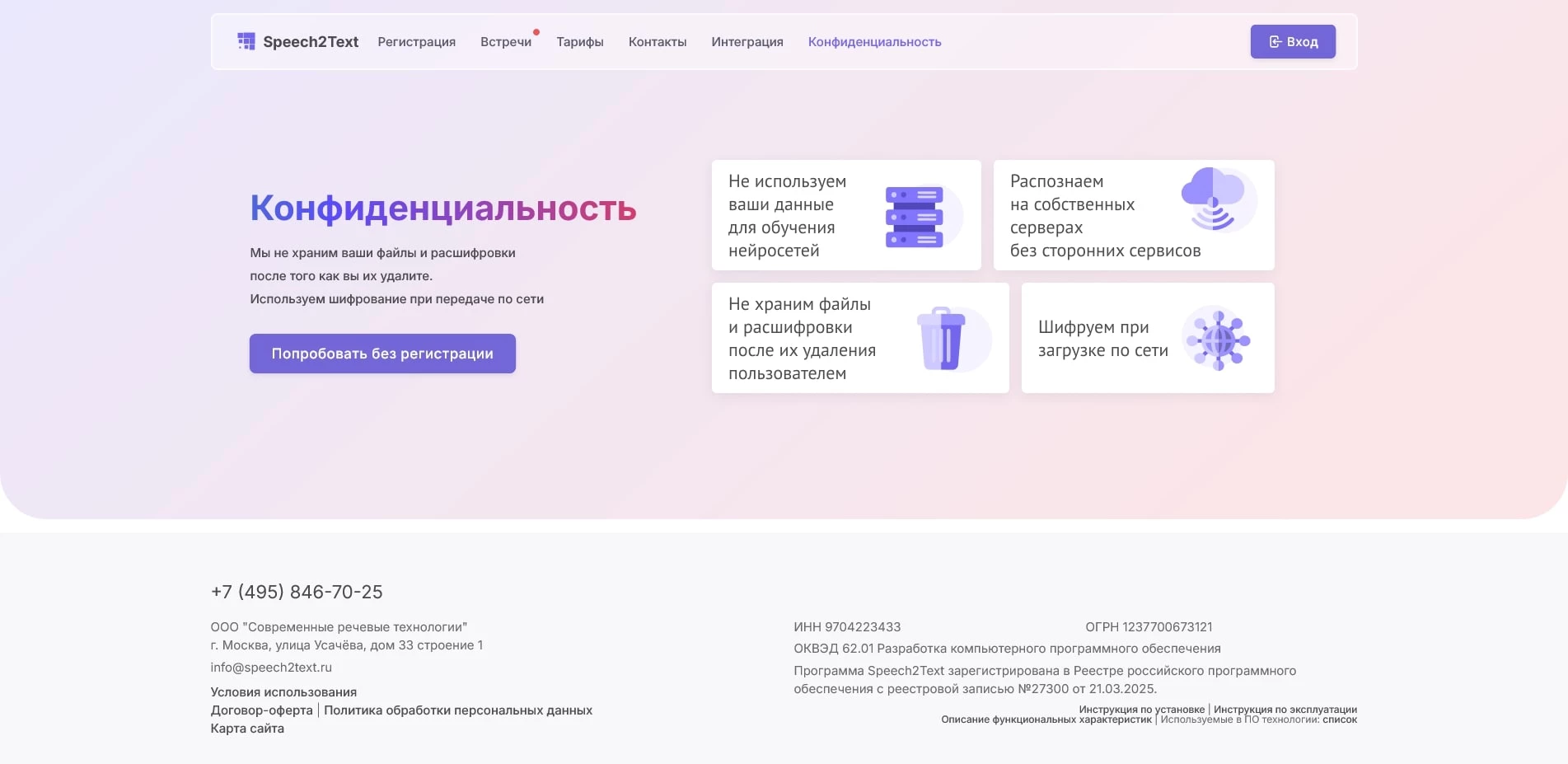Navigate to Интеграция section

tap(747, 42)
